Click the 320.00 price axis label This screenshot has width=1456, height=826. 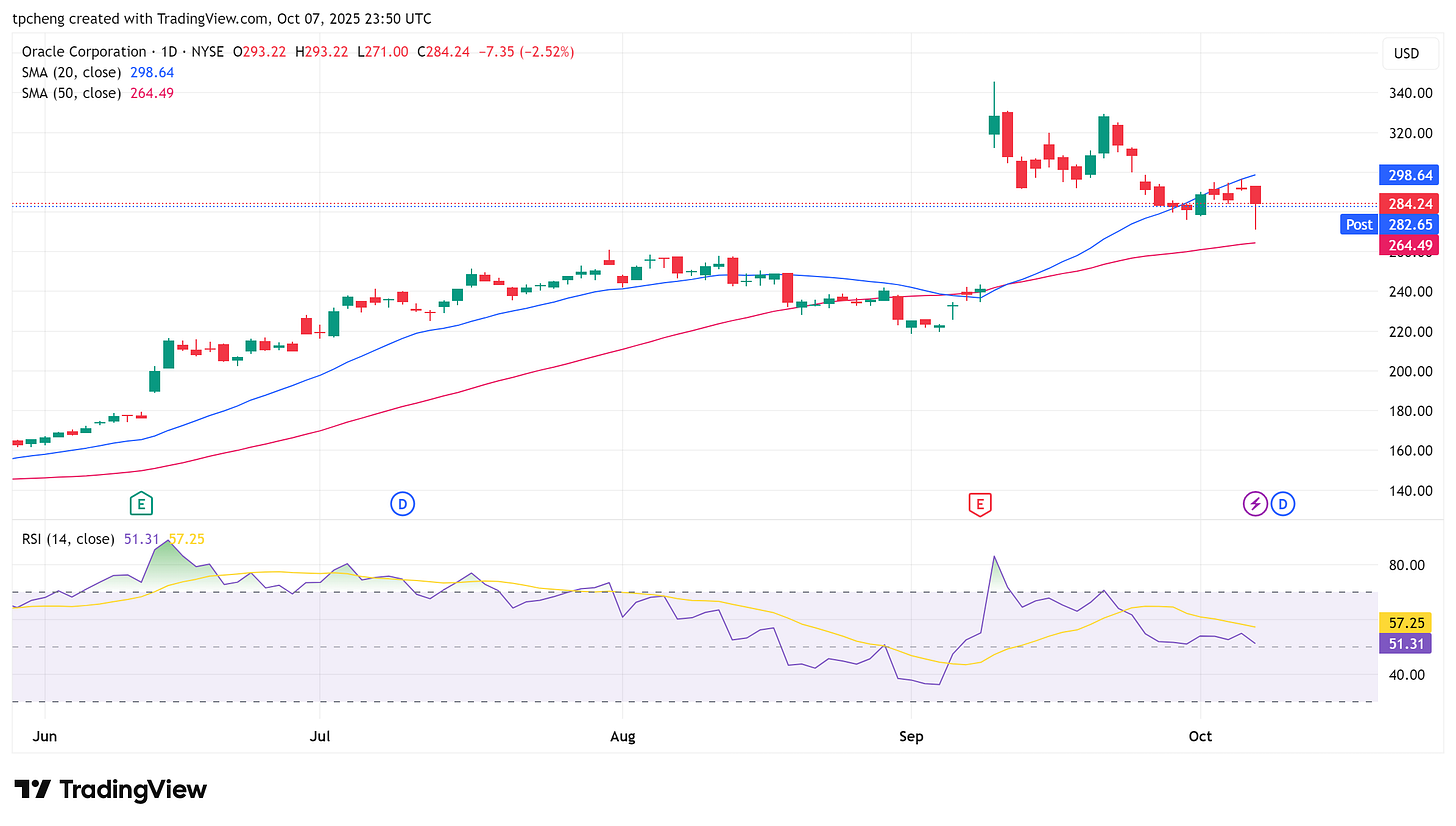pyautogui.click(x=1409, y=133)
